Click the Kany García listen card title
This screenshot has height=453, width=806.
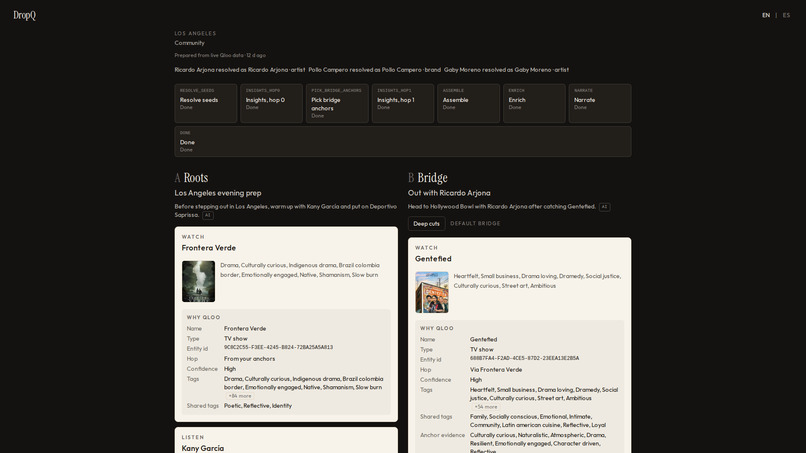[203, 448]
